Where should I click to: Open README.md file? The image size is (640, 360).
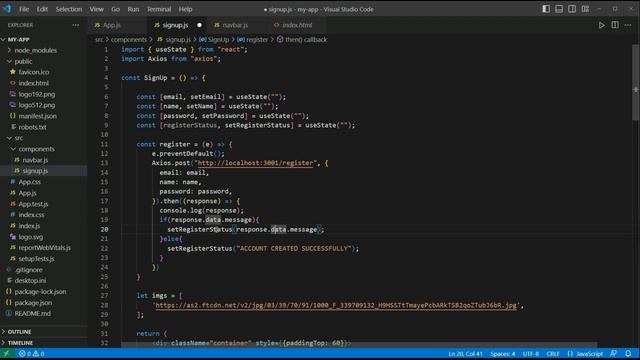(x=32, y=313)
